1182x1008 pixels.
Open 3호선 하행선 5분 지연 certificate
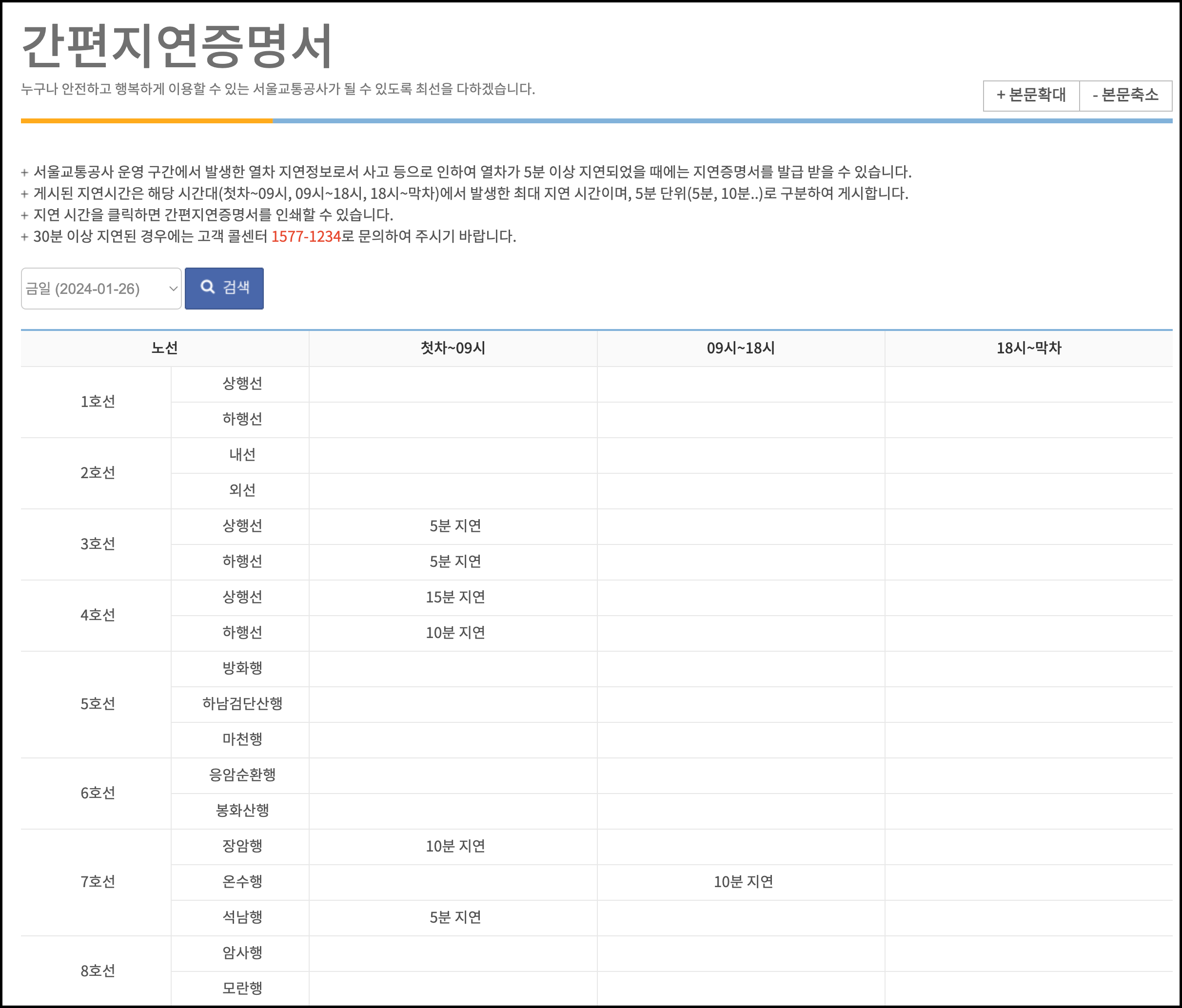(454, 562)
